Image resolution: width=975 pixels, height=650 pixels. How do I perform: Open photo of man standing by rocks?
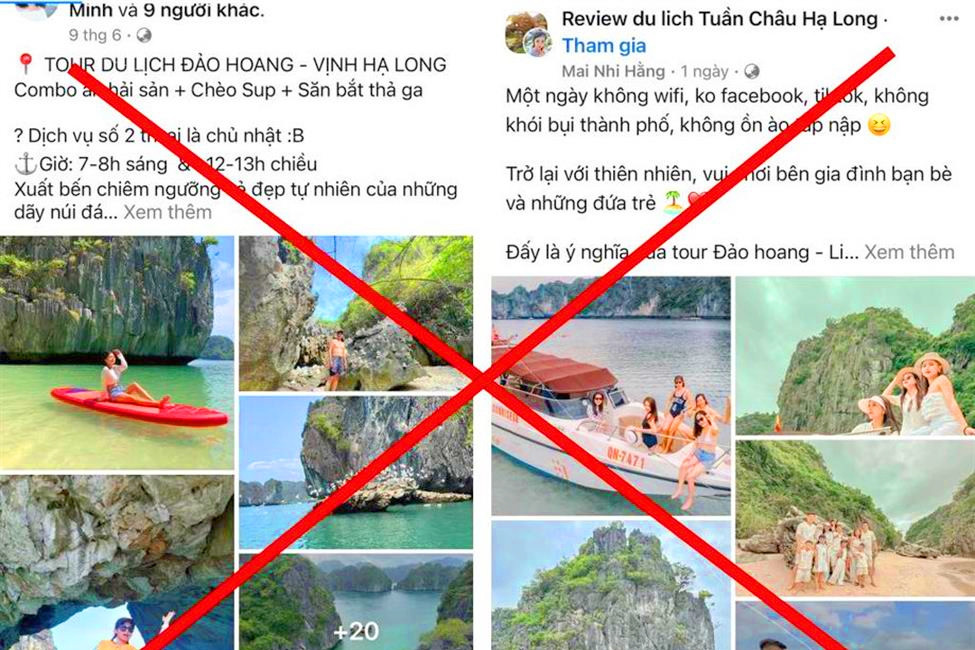(x=356, y=313)
